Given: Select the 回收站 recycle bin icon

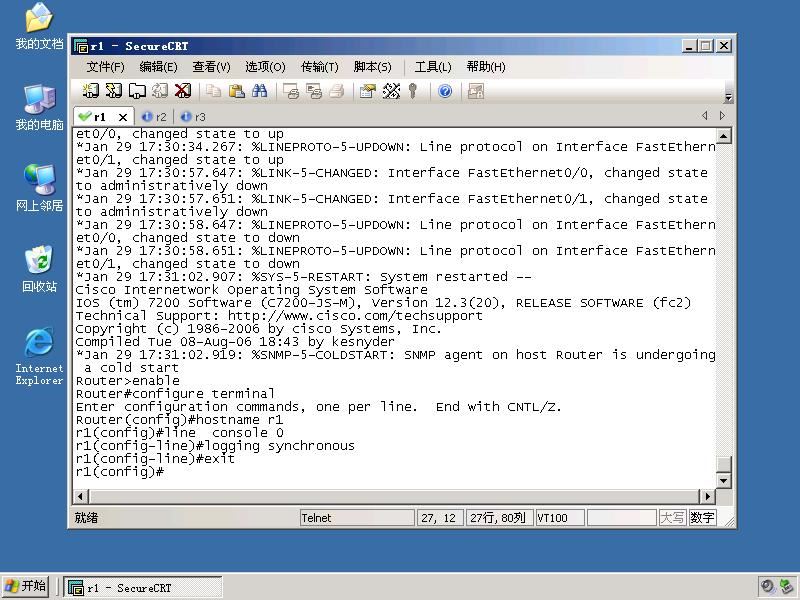Looking at the screenshot, I should click(x=39, y=269).
